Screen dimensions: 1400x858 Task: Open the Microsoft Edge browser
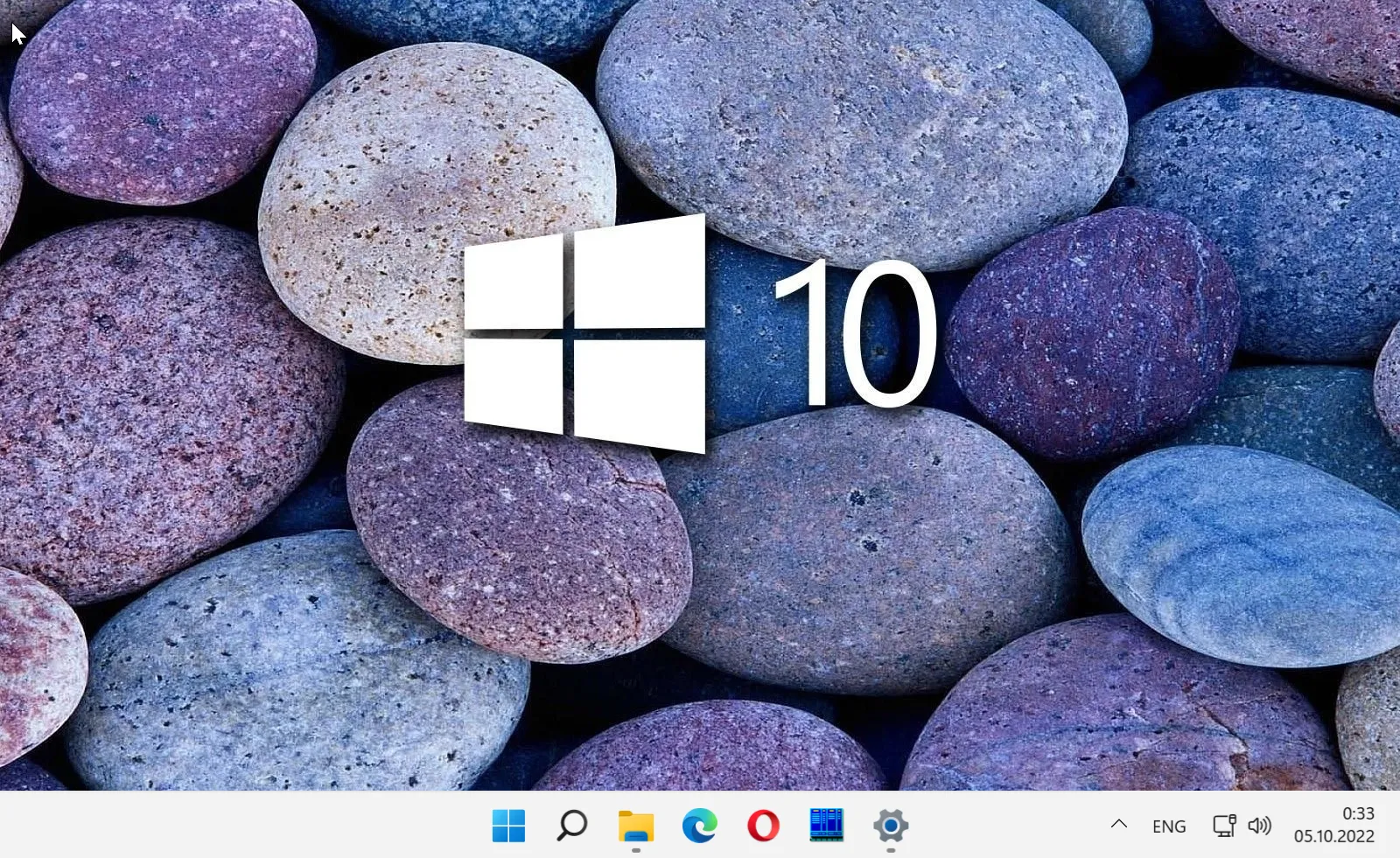pyautogui.click(x=700, y=825)
